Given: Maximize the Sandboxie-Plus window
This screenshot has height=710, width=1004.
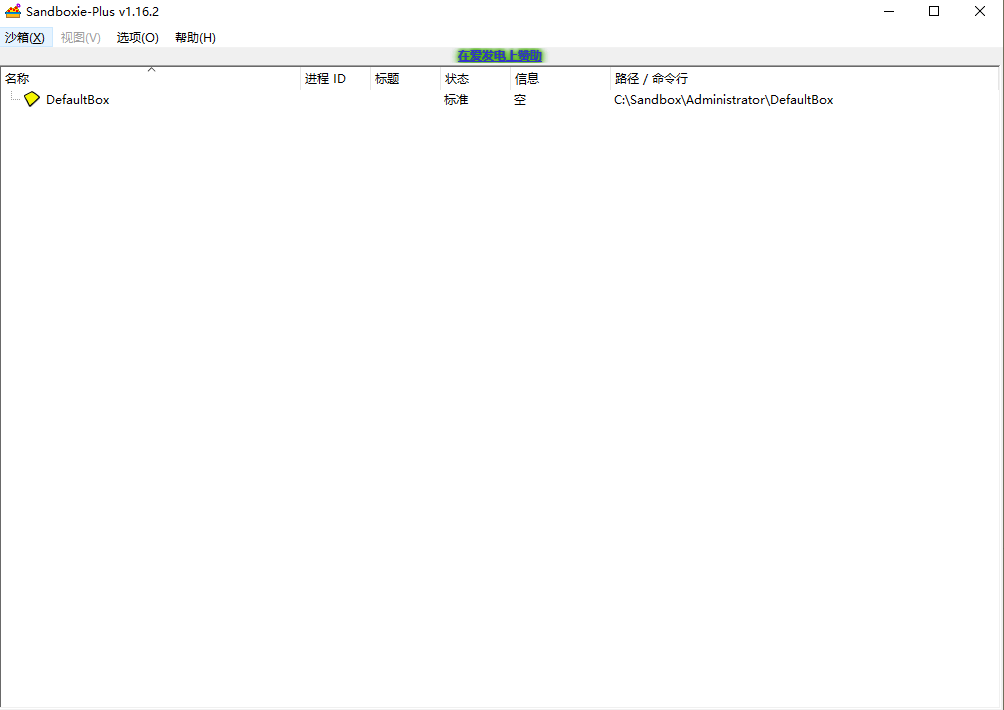Looking at the screenshot, I should tap(934, 11).
